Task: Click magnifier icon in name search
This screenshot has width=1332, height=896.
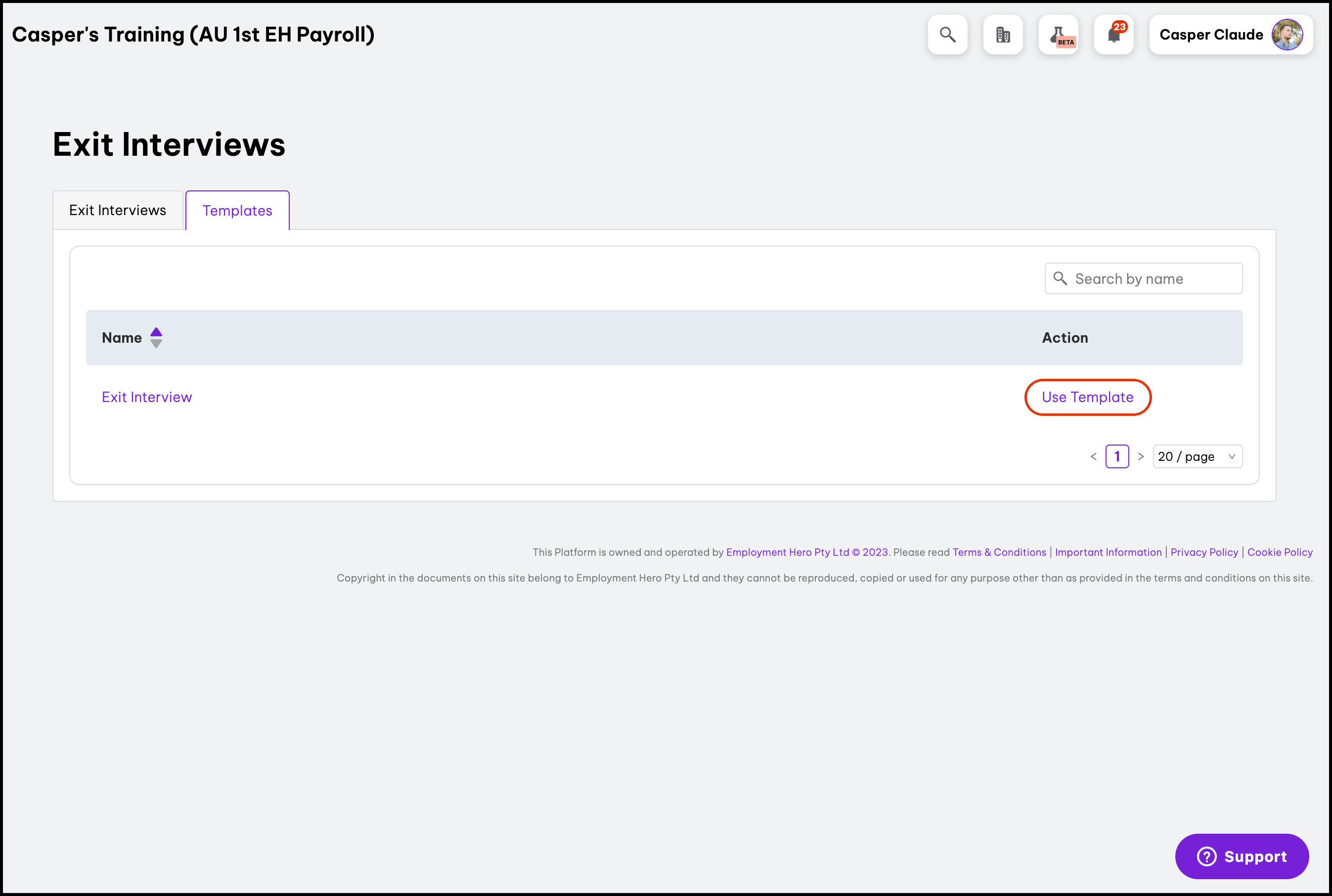Action: point(1060,278)
